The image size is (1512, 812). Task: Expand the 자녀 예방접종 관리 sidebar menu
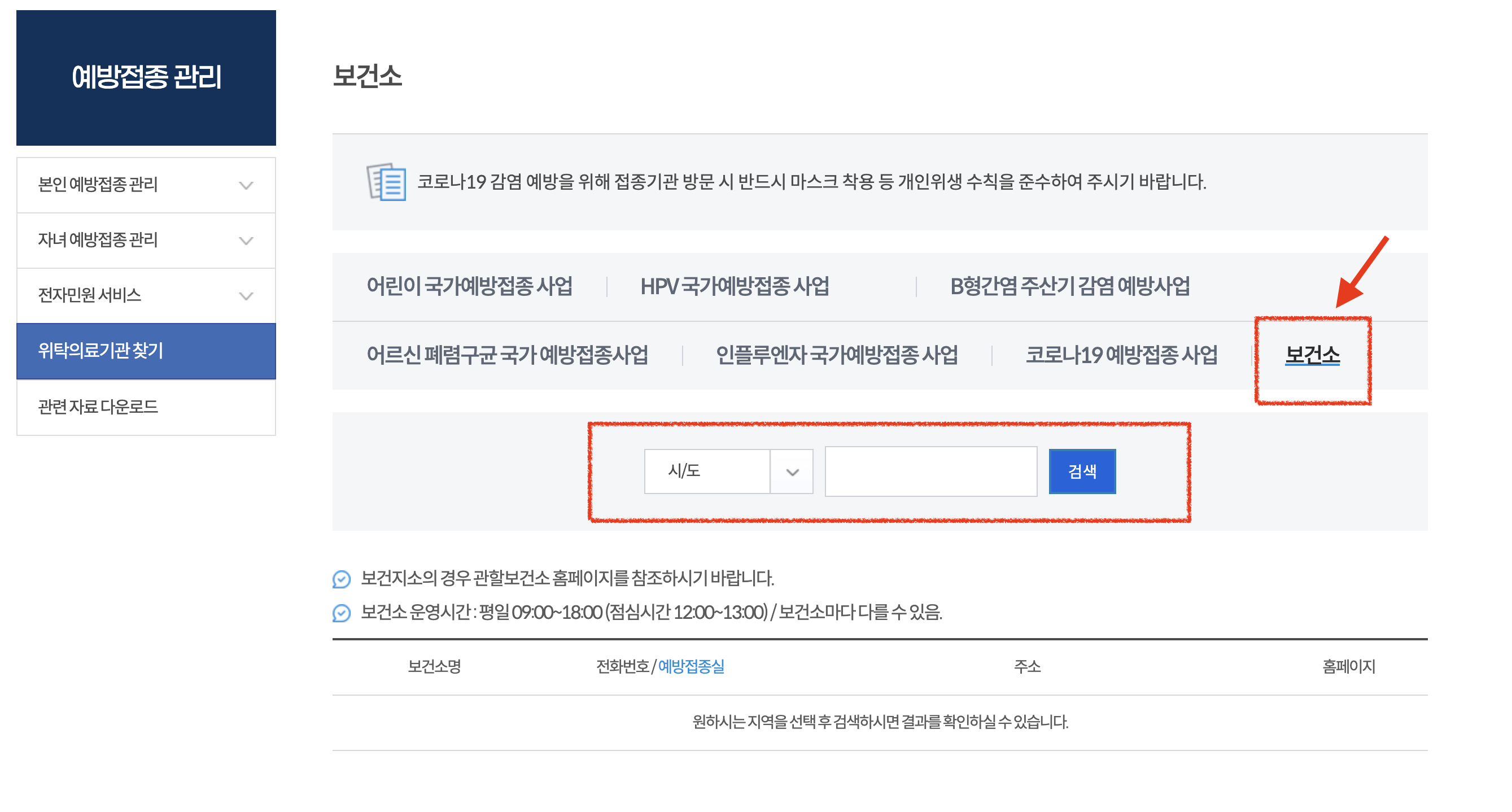coord(146,239)
